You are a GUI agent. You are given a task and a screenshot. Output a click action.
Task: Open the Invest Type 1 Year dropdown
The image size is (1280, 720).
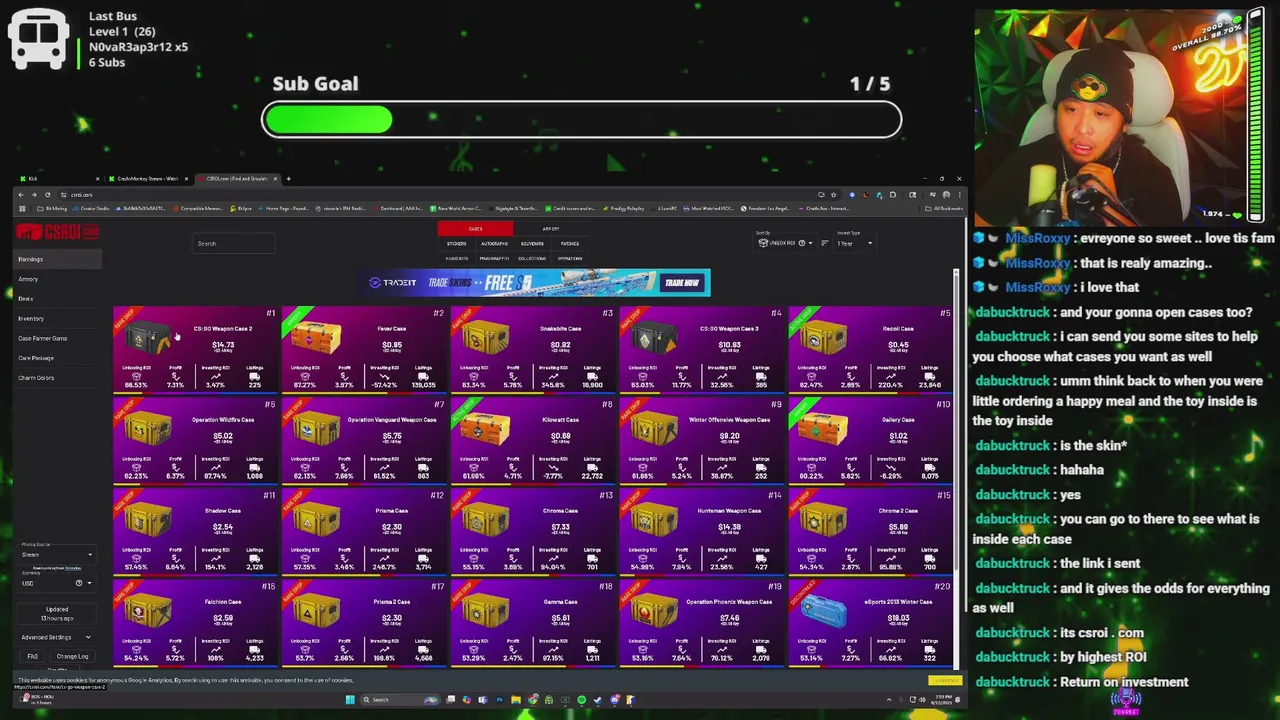855,243
